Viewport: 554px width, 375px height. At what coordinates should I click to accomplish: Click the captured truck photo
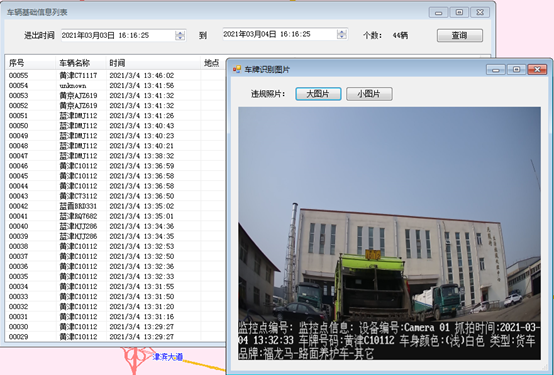click(x=389, y=233)
